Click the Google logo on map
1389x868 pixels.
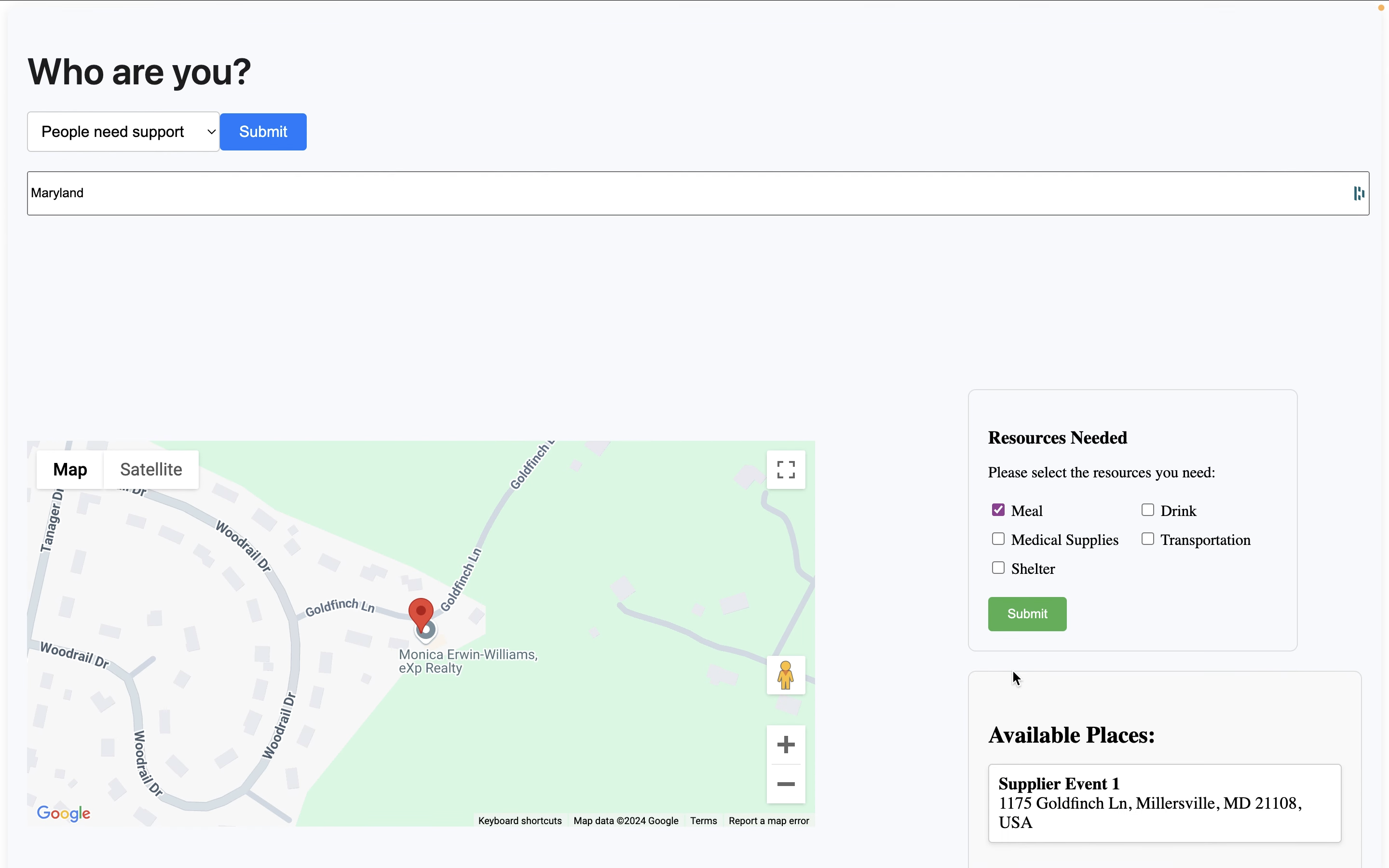coord(64,813)
